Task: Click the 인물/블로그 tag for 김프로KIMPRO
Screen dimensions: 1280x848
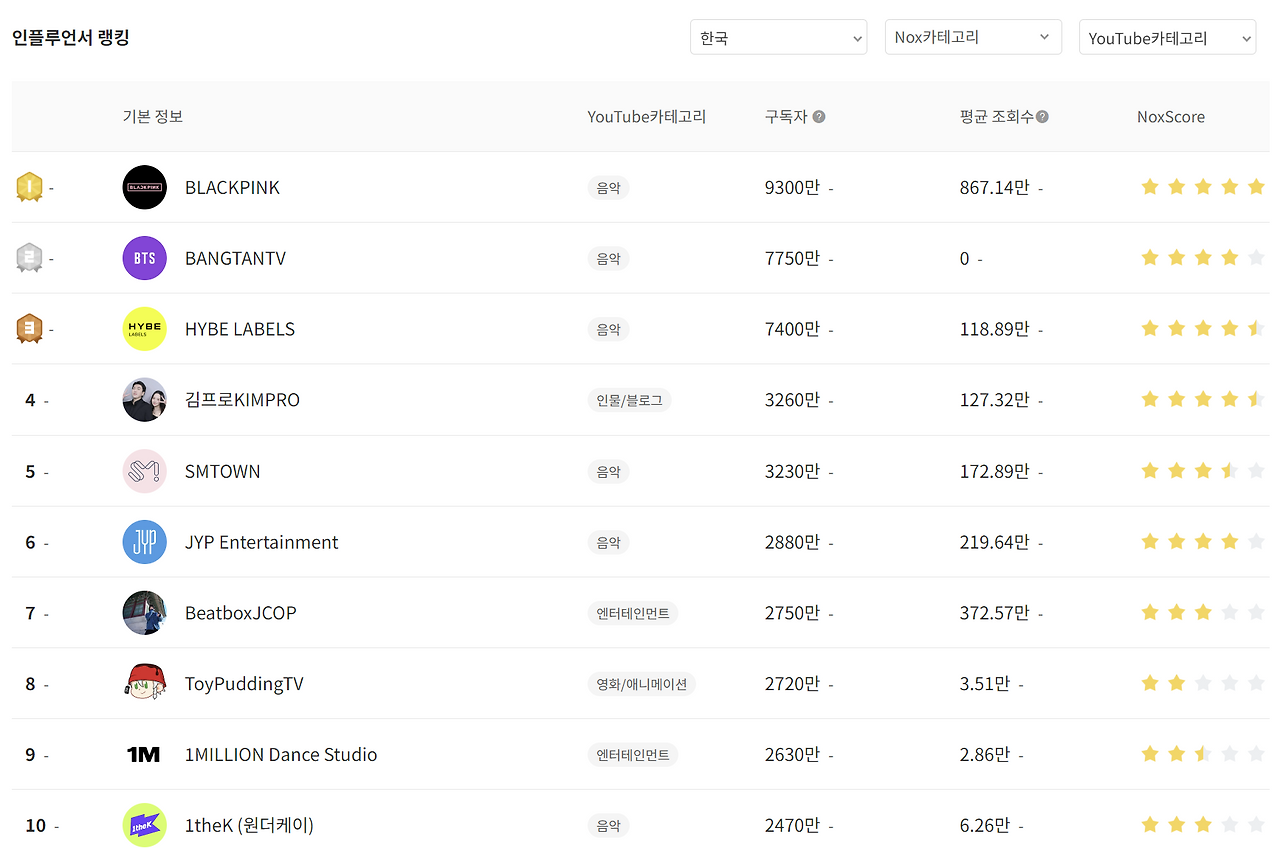Action: click(x=629, y=400)
